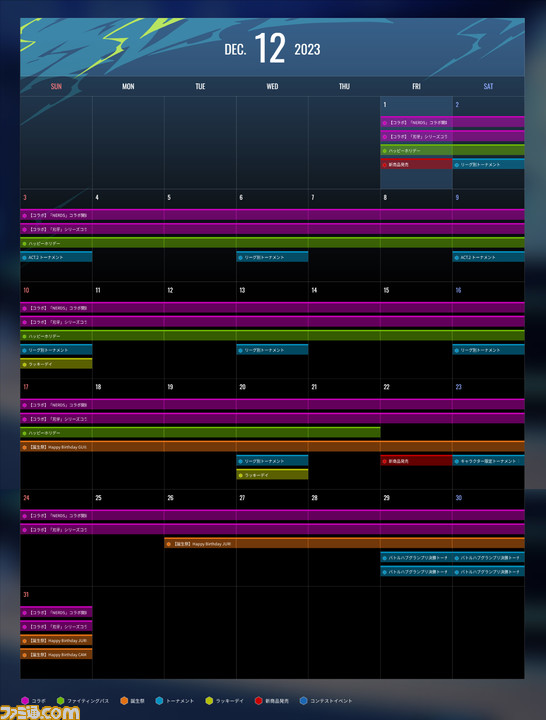Select the WED column header

[272, 86]
